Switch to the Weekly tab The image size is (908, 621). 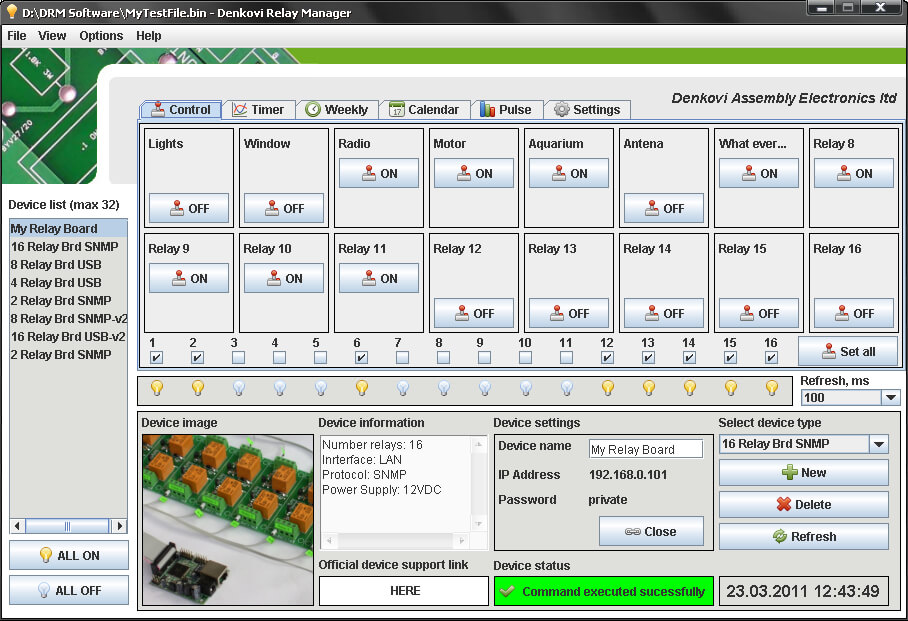tap(337, 109)
